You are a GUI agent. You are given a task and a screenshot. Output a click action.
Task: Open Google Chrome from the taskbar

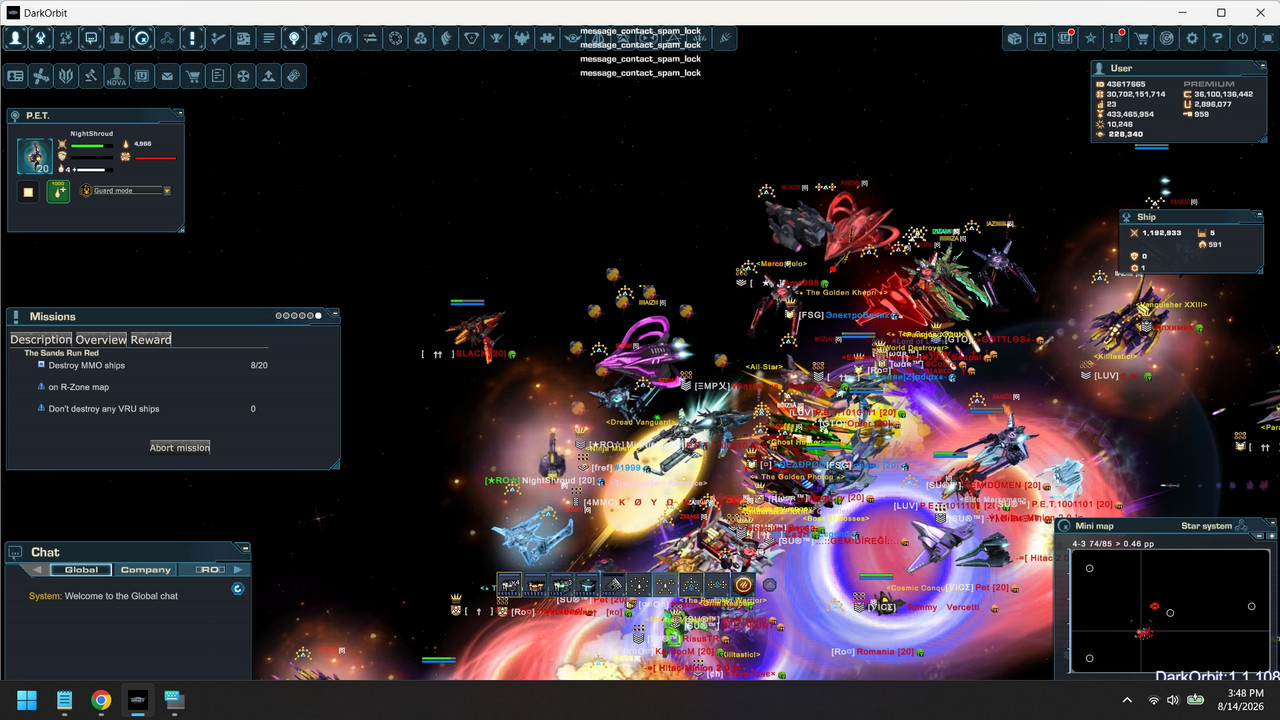(x=101, y=699)
